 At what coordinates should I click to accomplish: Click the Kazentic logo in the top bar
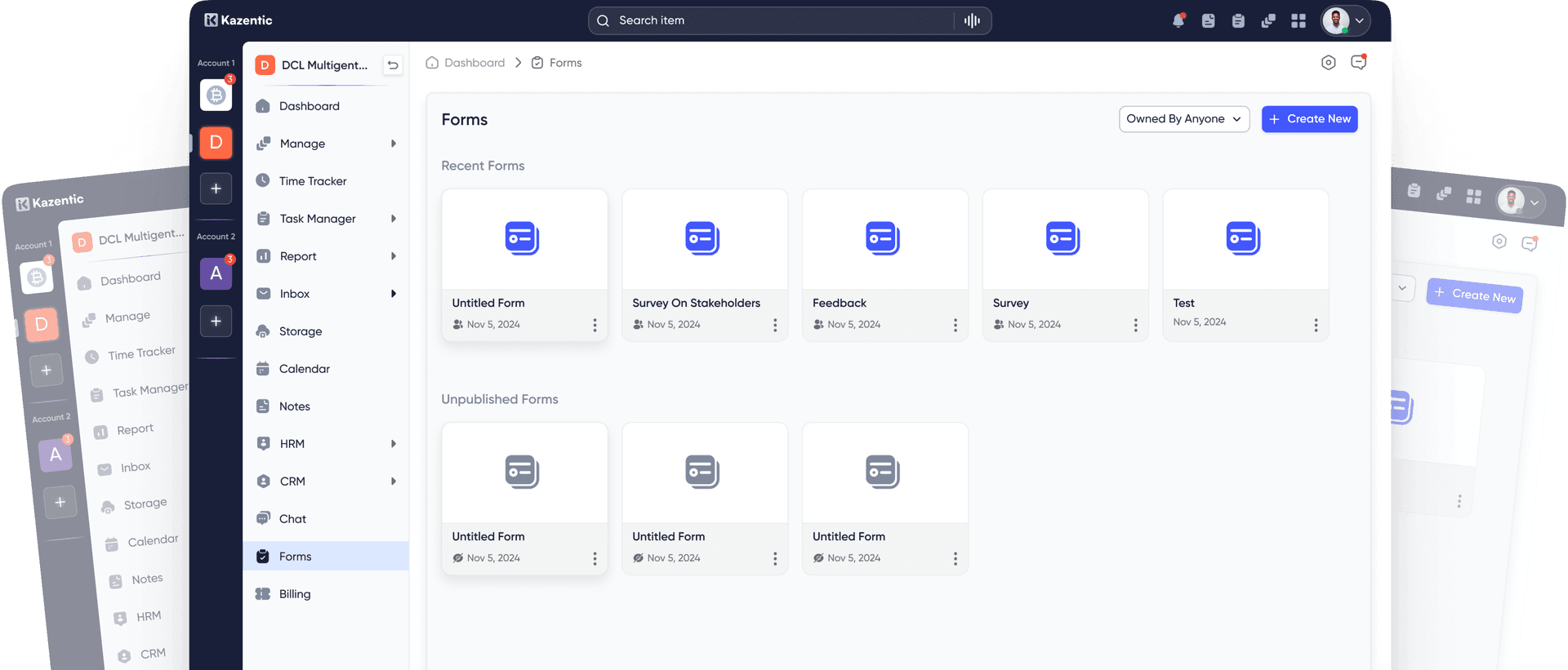point(238,20)
